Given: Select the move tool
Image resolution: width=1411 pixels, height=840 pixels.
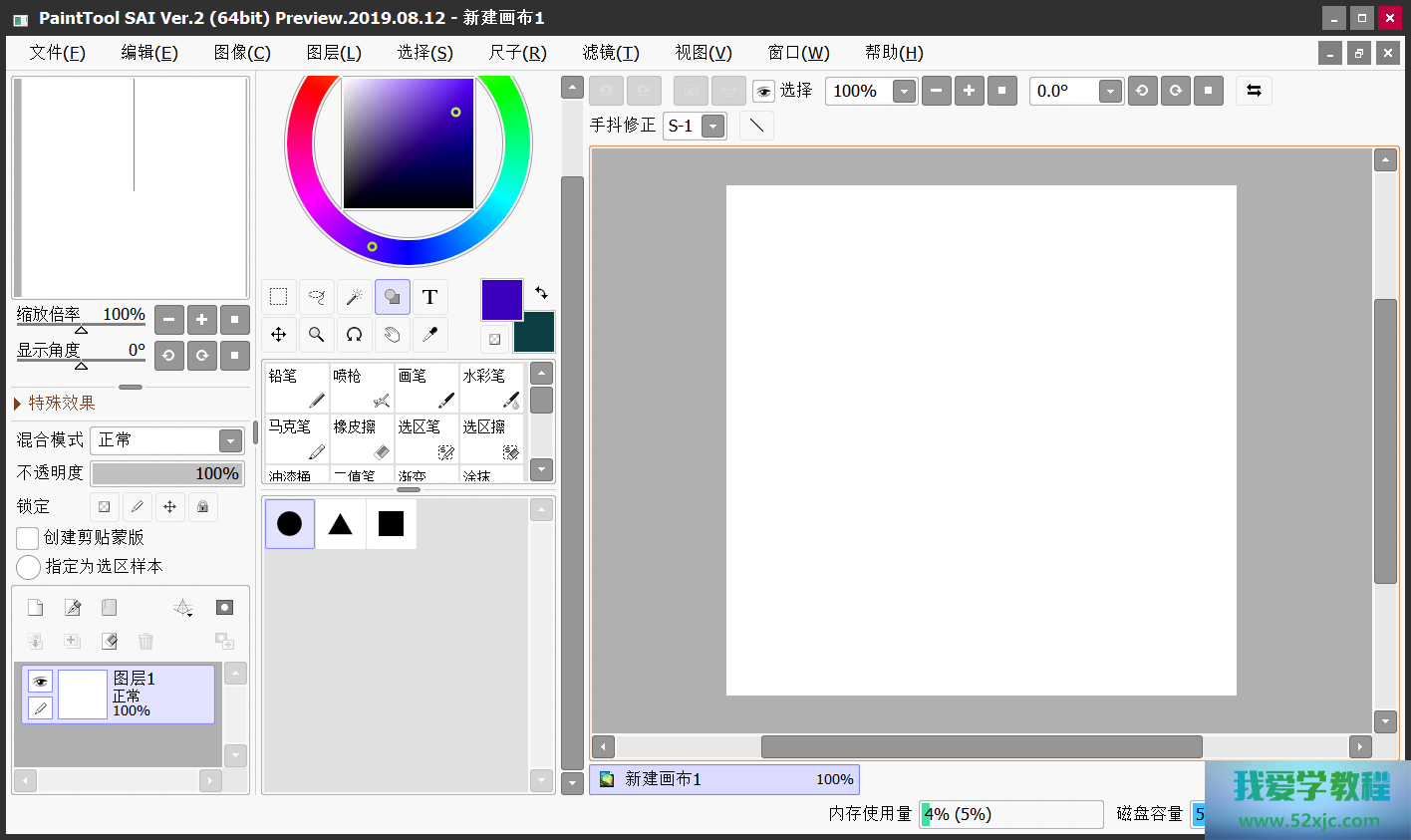Looking at the screenshot, I should coord(279,335).
